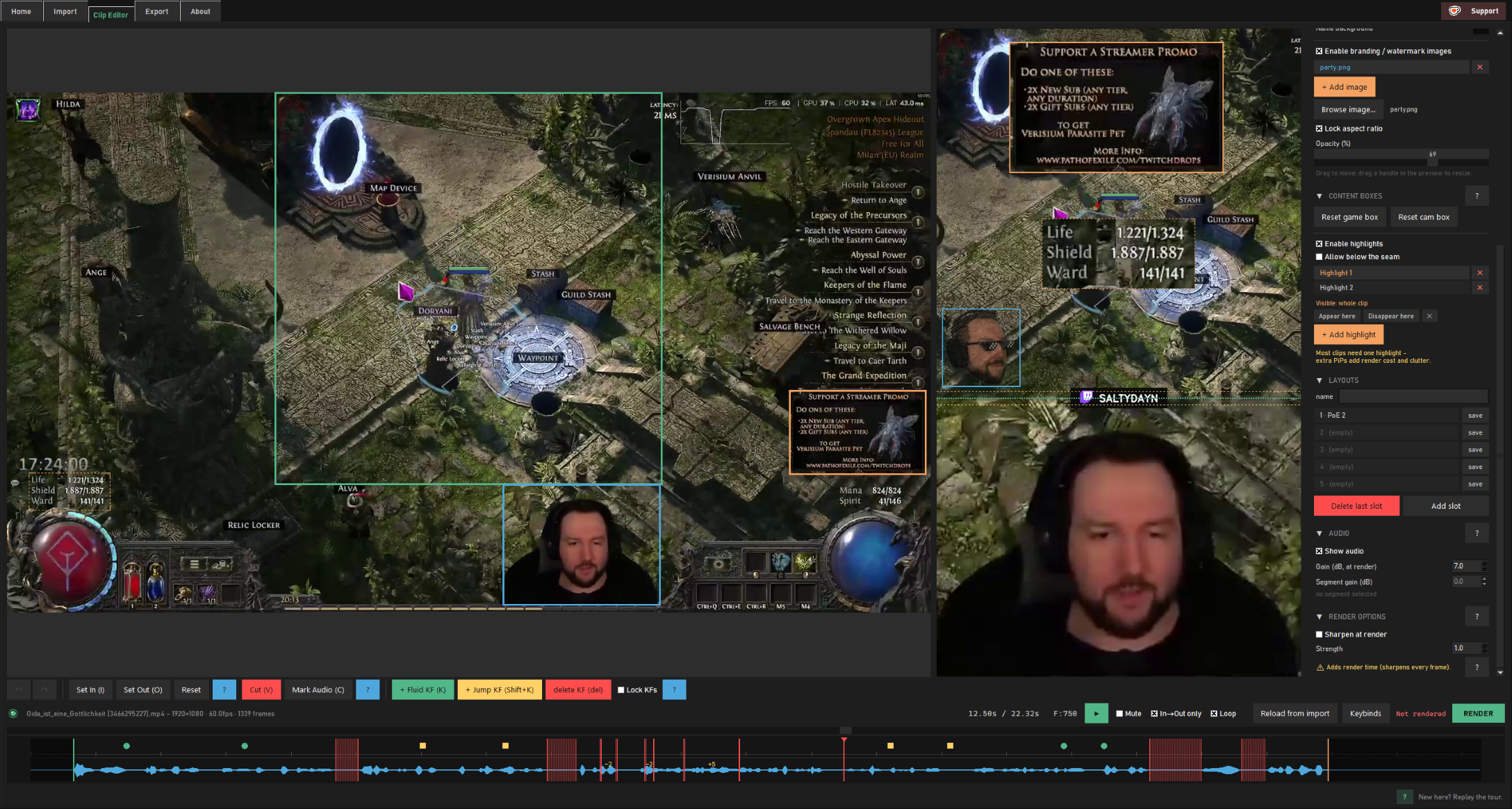Toggle Loop checkbox
The height and width of the screenshot is (809, 1512).
(x=1214, y=714)
